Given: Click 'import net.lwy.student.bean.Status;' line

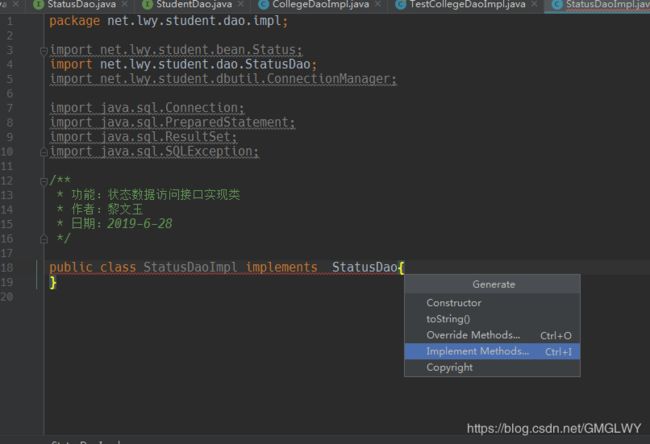Looking at the screenshot, I should click(x=176, y=50).
